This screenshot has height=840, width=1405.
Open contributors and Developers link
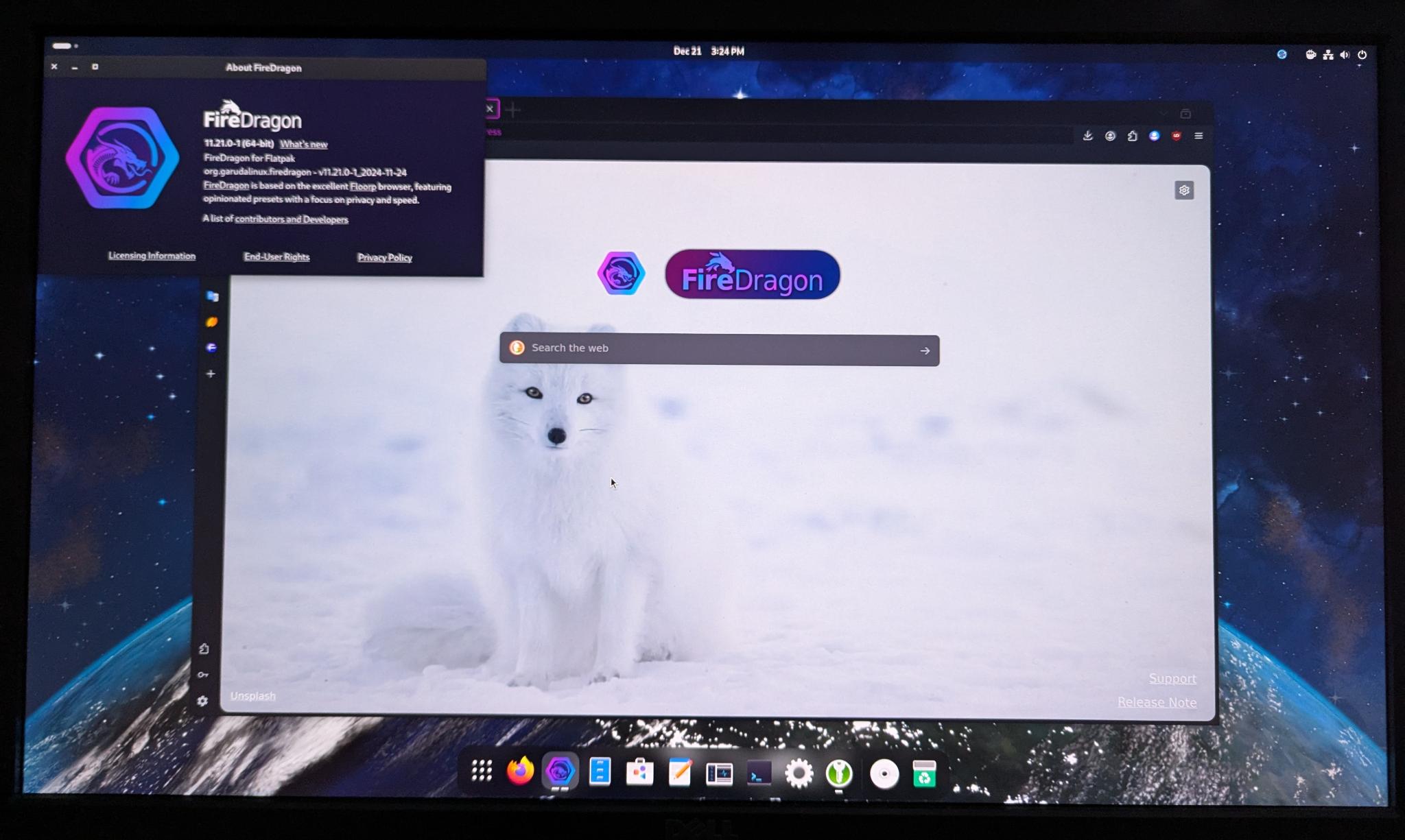(x=292, y=219)
